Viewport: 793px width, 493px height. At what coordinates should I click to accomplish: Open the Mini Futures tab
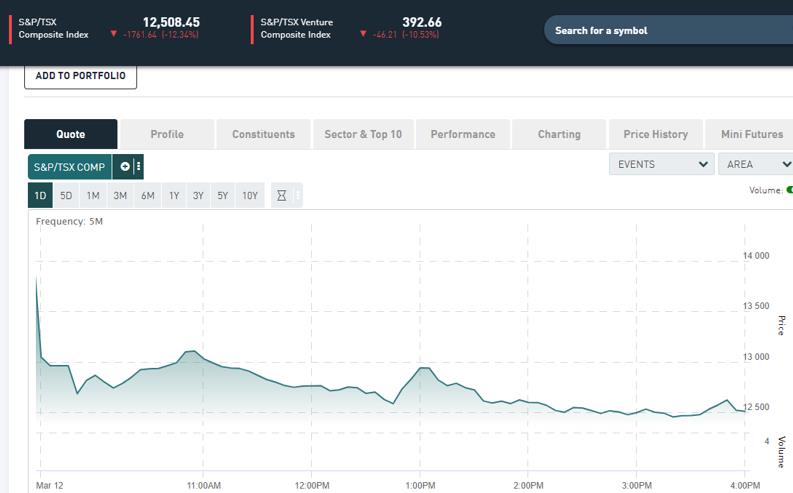(x=749, y=134)
